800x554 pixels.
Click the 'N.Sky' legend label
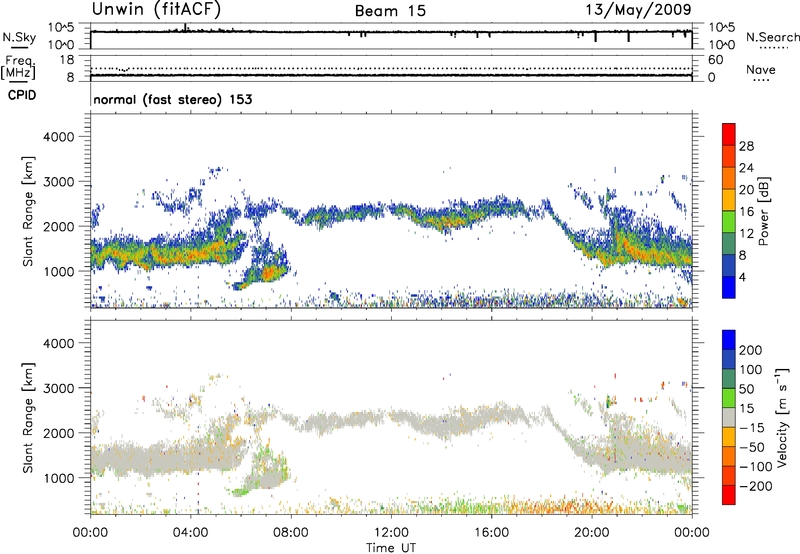click(x=19, y=37)
